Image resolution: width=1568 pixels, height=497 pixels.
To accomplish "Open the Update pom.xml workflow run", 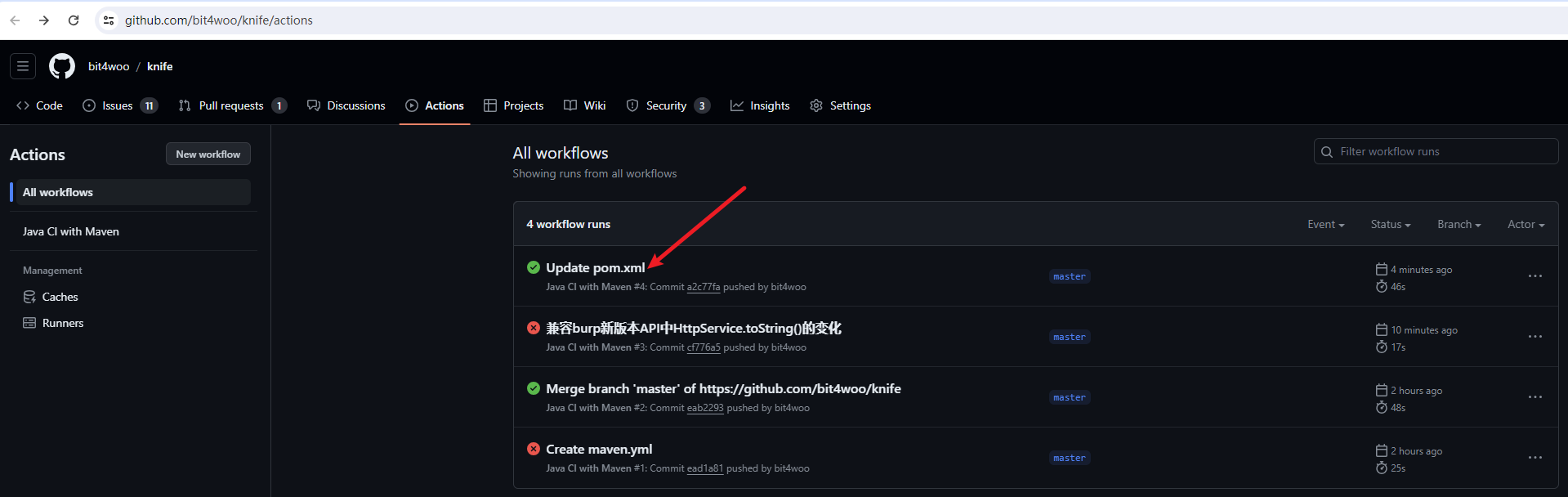I will (x=596, y=267).
